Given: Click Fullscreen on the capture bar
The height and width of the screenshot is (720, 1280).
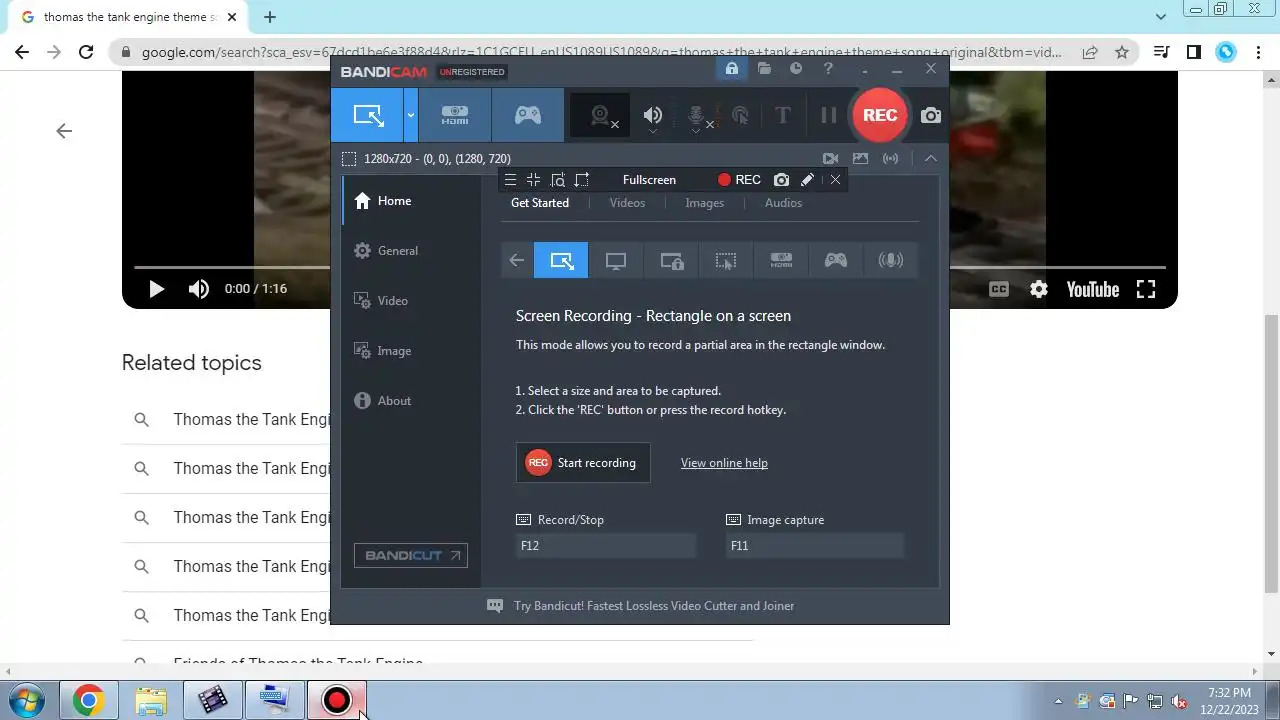Looking at the screenshot, I should click(x=649, y=180).
